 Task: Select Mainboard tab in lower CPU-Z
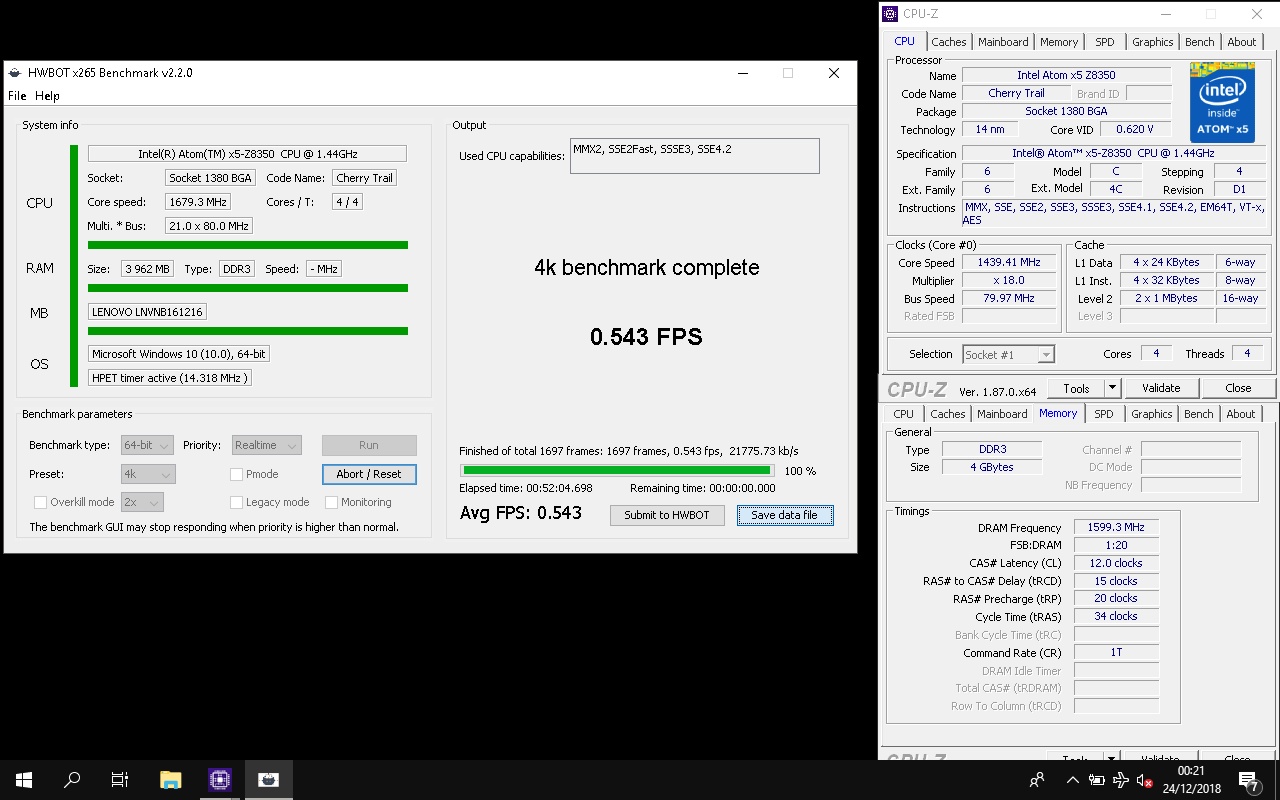point(1002,414)
